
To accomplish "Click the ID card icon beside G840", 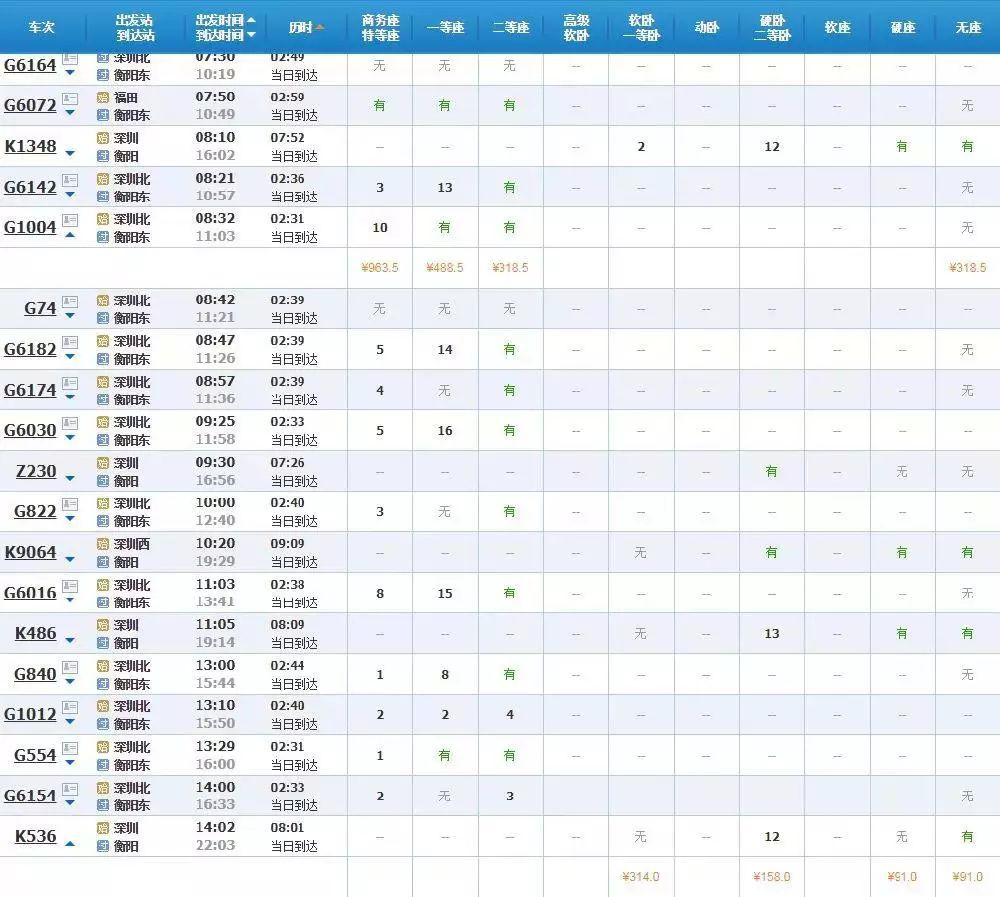I will (69, 668).
